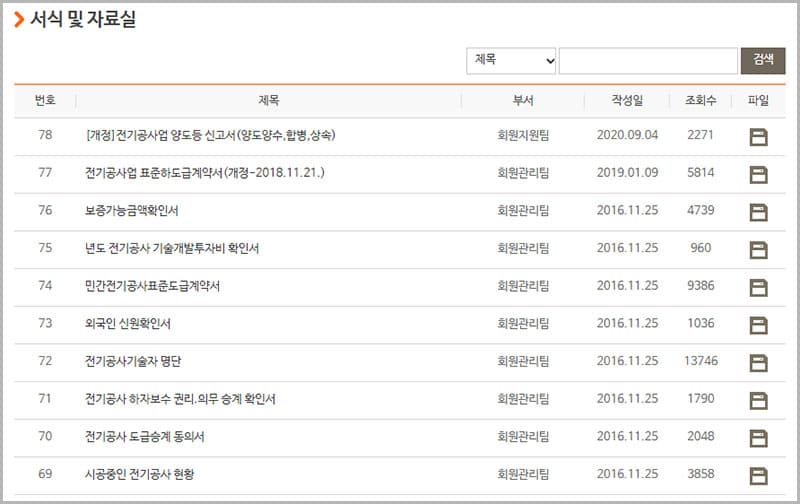
Task: Click the 작성일 column header
Action: (627, 101)
